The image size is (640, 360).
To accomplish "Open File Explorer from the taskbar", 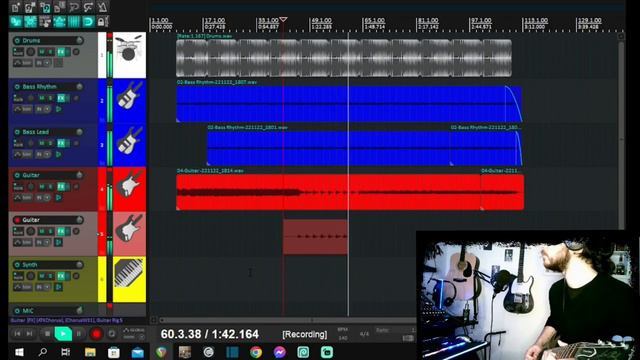I will tap(90, 352).
